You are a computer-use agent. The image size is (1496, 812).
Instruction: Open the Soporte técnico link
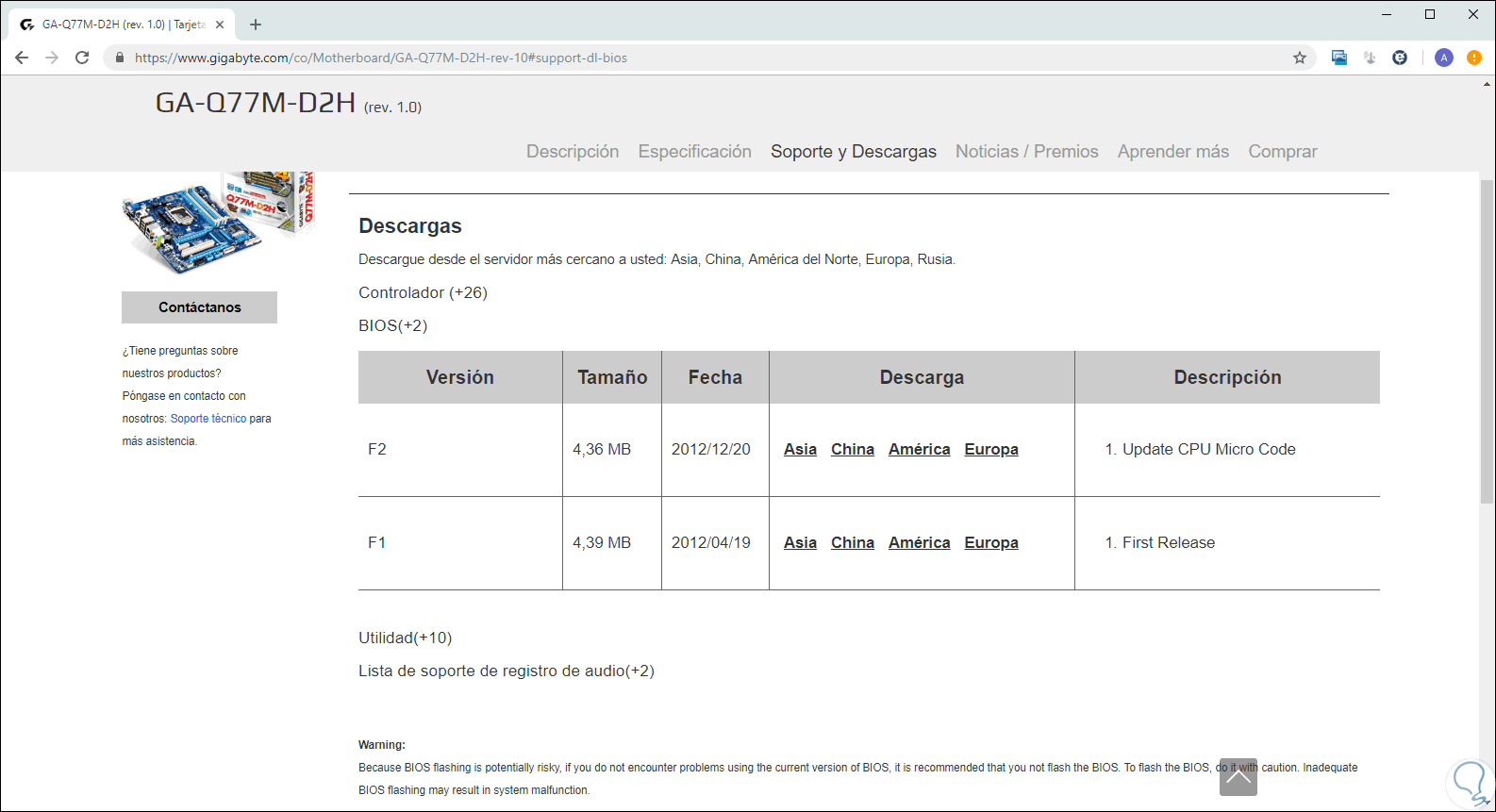point(208,419)
